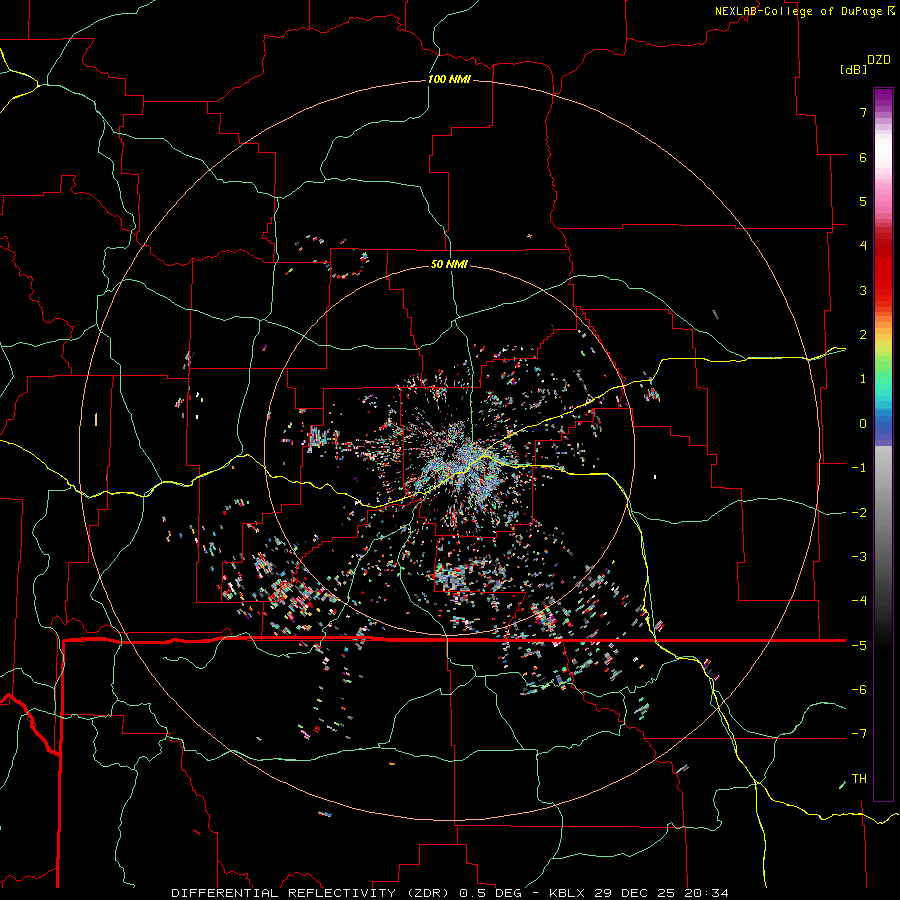Click the 3 value on the color scale
Screen dimensions: 900x900
coord(863,290)
